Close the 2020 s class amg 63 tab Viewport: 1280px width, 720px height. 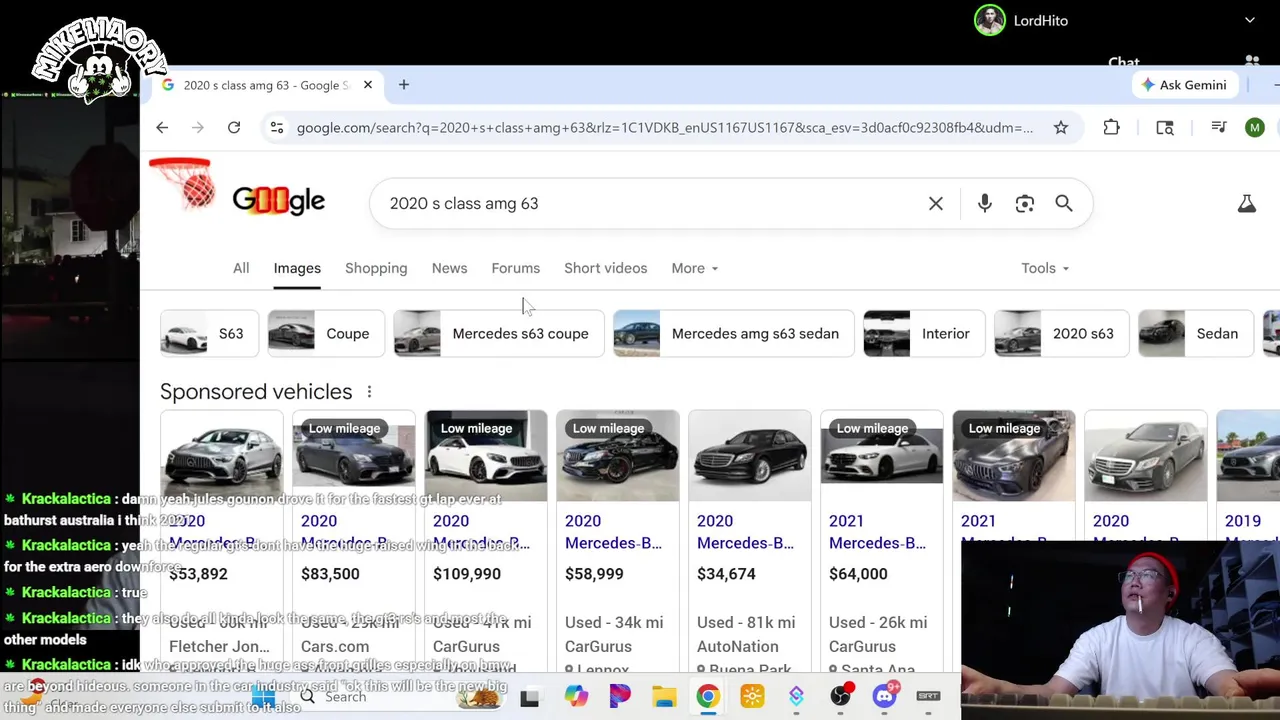click(367, 85)
